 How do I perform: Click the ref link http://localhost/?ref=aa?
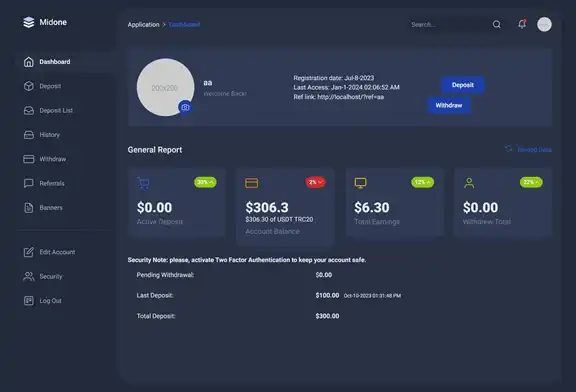[x=351, y=97]
